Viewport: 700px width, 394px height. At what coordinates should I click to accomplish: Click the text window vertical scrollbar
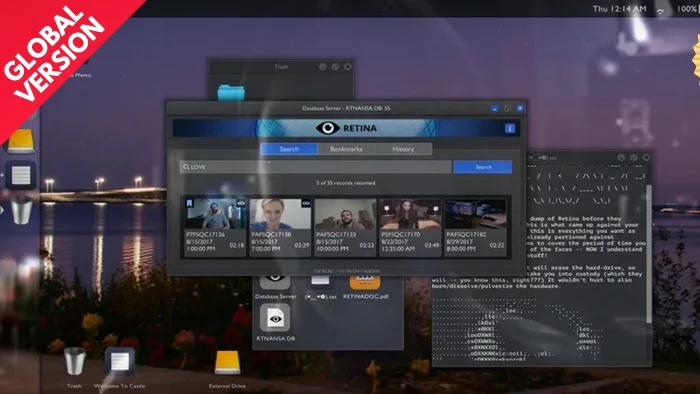click(649, 253)
